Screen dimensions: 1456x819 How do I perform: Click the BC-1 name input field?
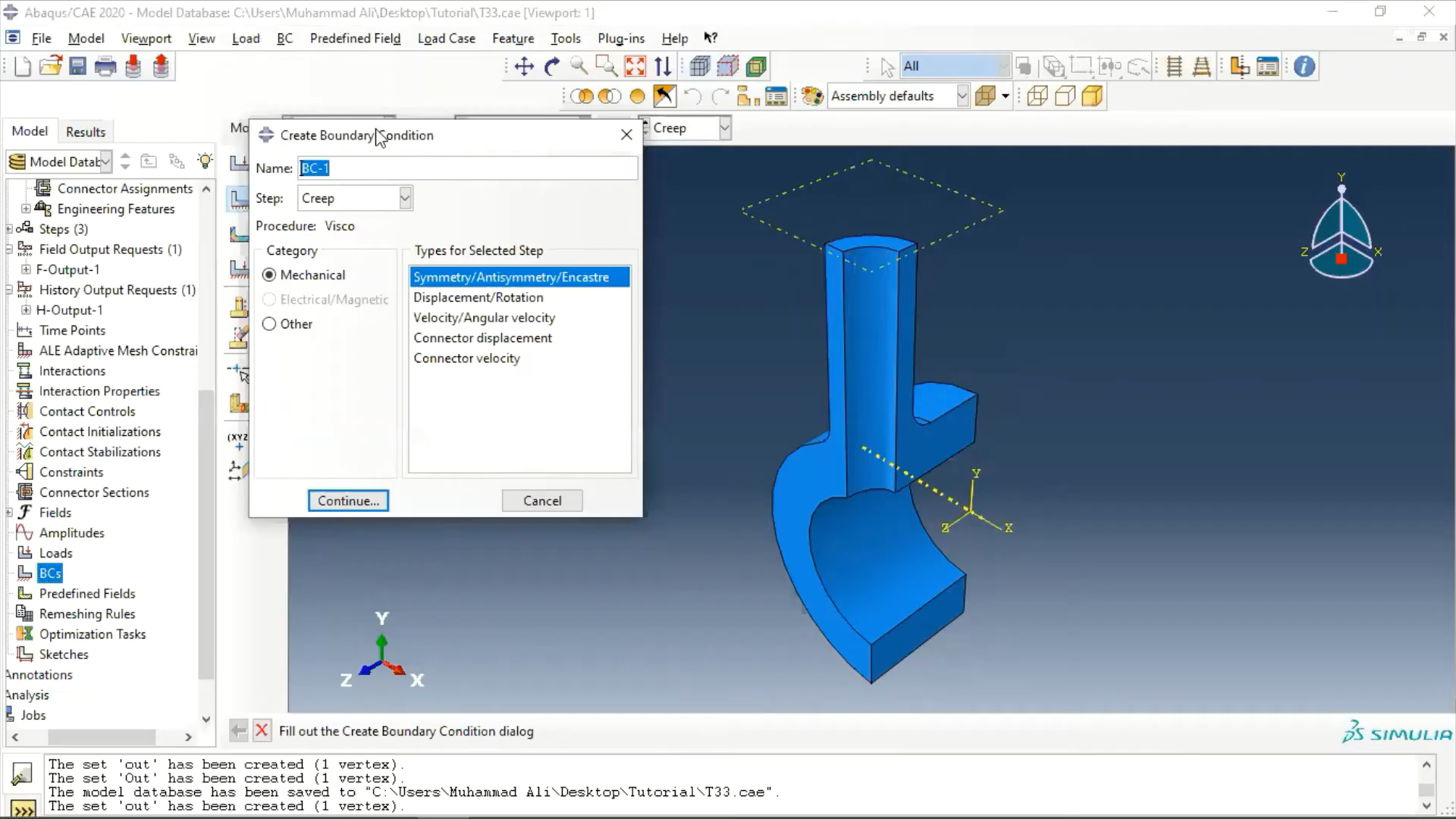[x=466, y=168]
